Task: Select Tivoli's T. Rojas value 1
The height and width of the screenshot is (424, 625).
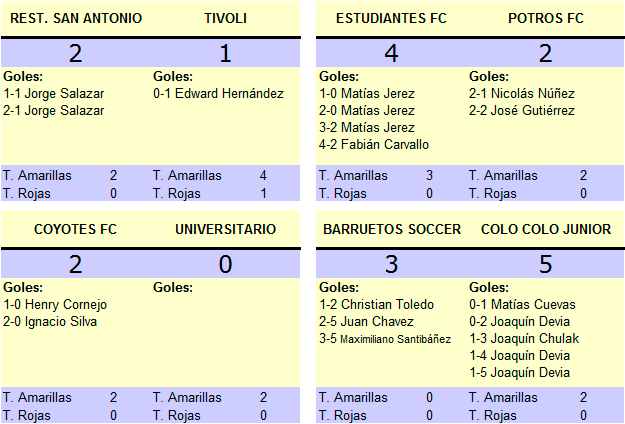Action: 263,194
